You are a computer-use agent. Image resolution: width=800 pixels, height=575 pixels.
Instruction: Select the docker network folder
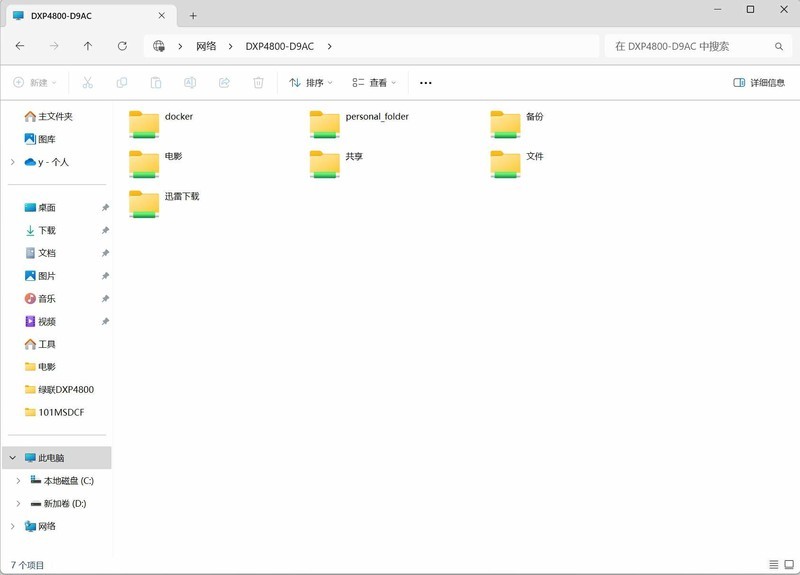pos(161,124)
